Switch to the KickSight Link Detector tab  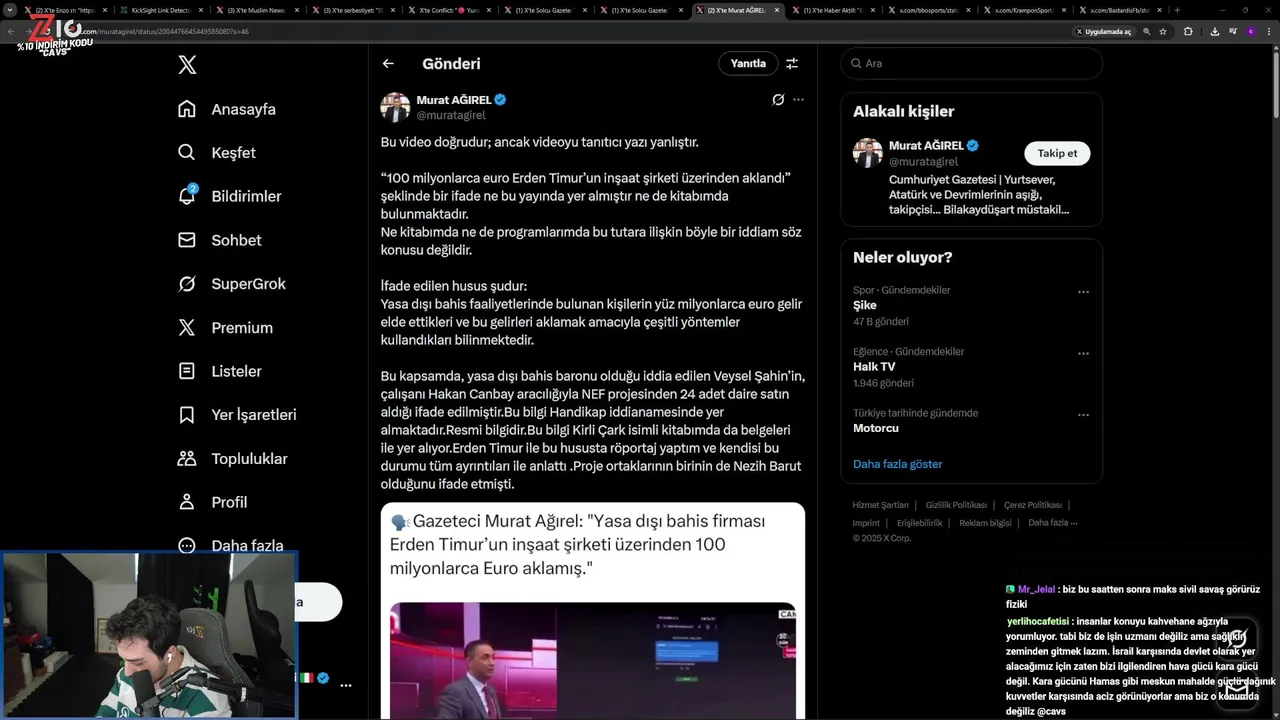(161, 10)
